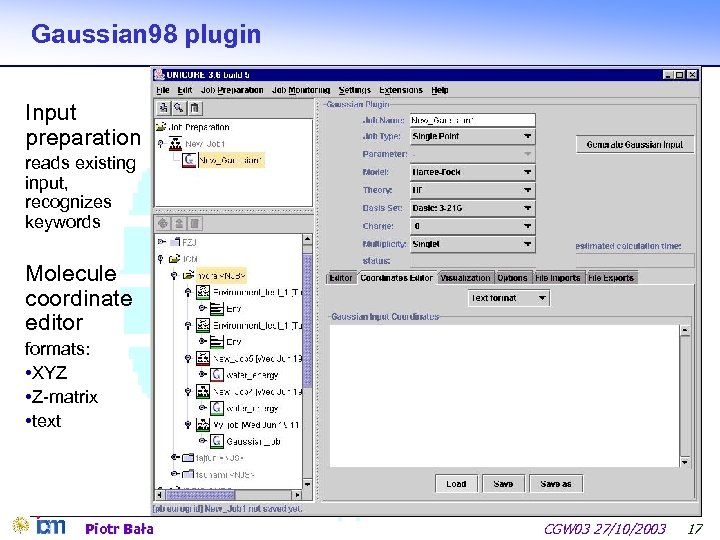Click the greyed-out fetch icon in monitoring toolbar
This screenshot has width=720, height=540.
point(163,224)
